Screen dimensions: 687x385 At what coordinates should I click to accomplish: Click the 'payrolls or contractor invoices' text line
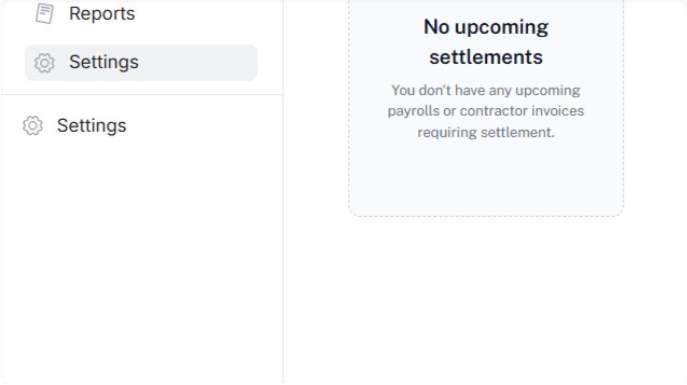(485, 111)
